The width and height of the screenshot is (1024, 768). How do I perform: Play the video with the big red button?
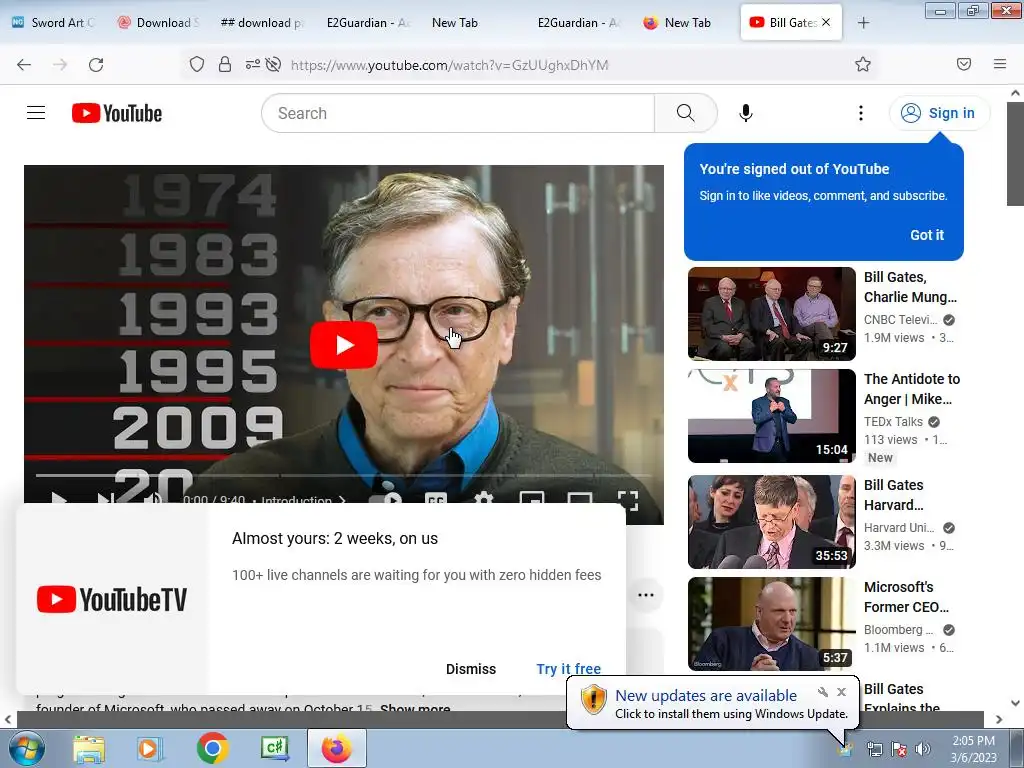(344, 345)
